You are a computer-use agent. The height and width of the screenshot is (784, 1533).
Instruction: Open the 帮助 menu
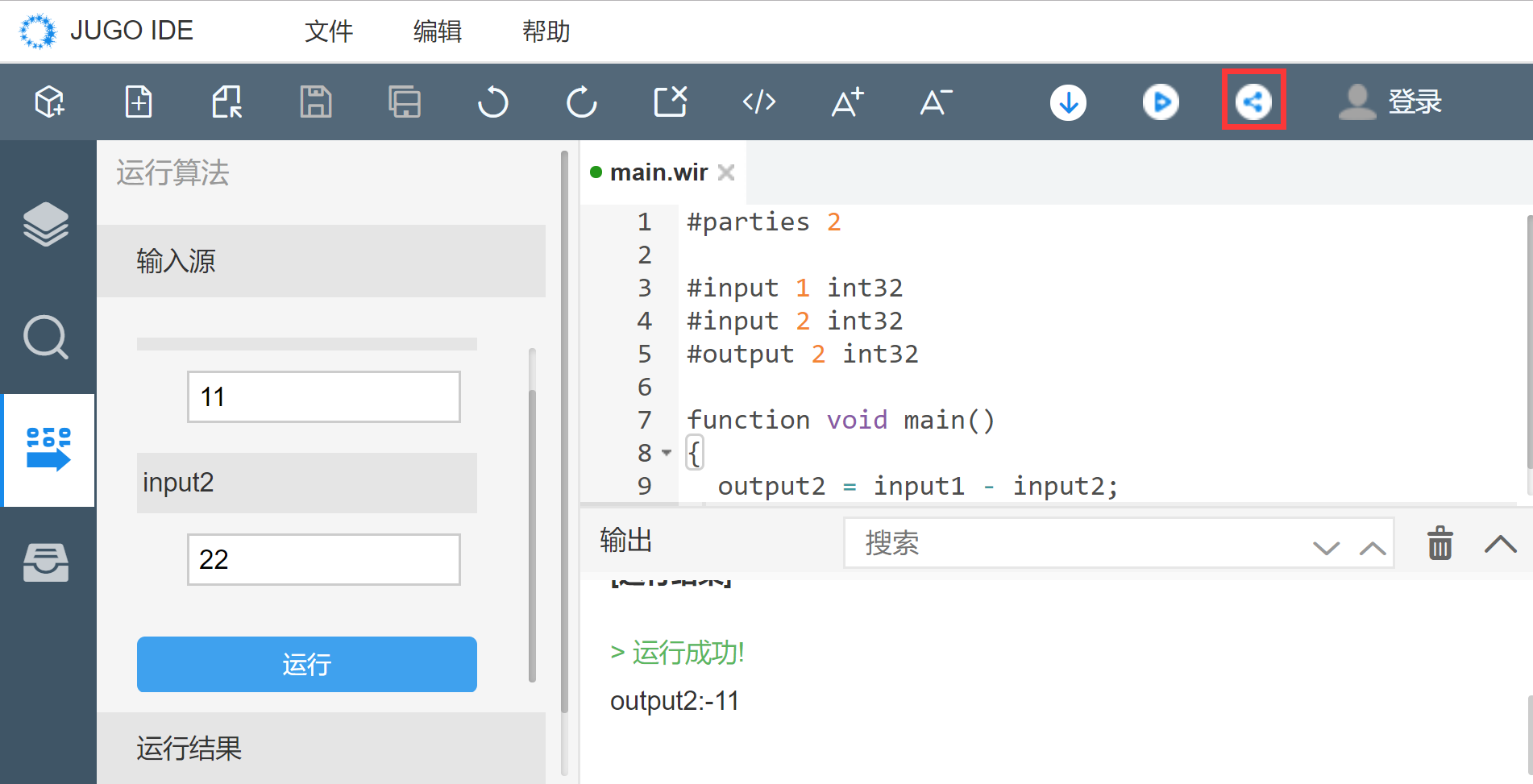(546, 31)
